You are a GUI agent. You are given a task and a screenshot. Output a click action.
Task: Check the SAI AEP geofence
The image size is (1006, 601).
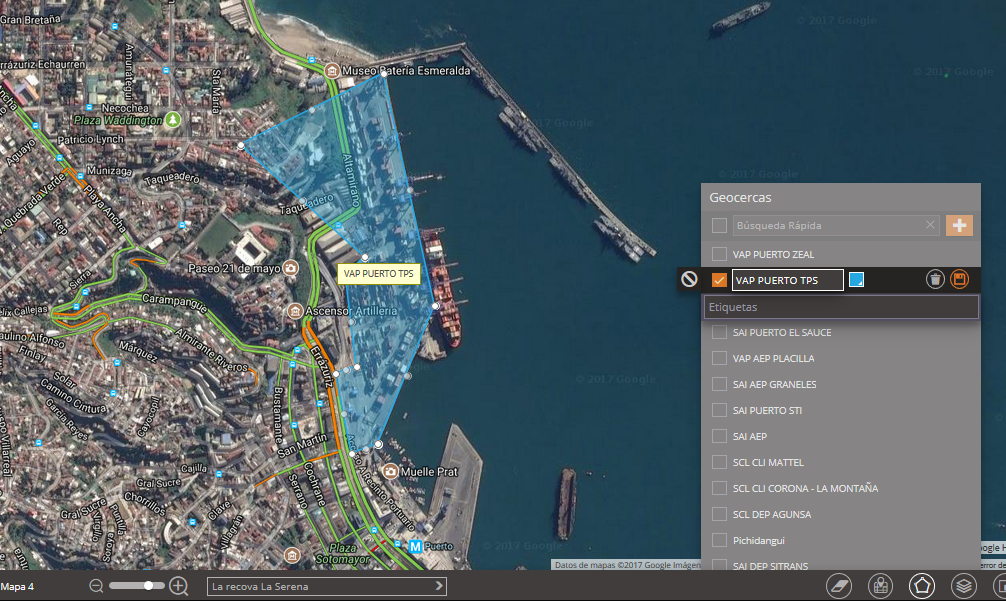point(719,436)
